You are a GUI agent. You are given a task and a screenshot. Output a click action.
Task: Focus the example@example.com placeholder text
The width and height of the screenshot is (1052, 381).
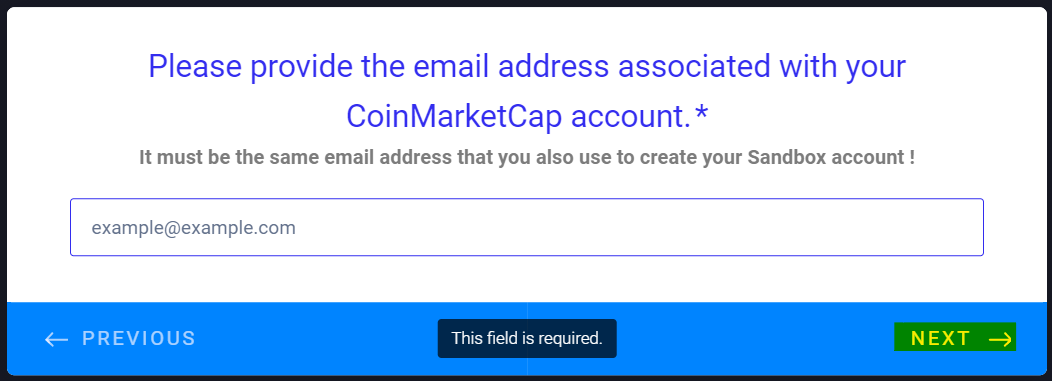point(193,228)
